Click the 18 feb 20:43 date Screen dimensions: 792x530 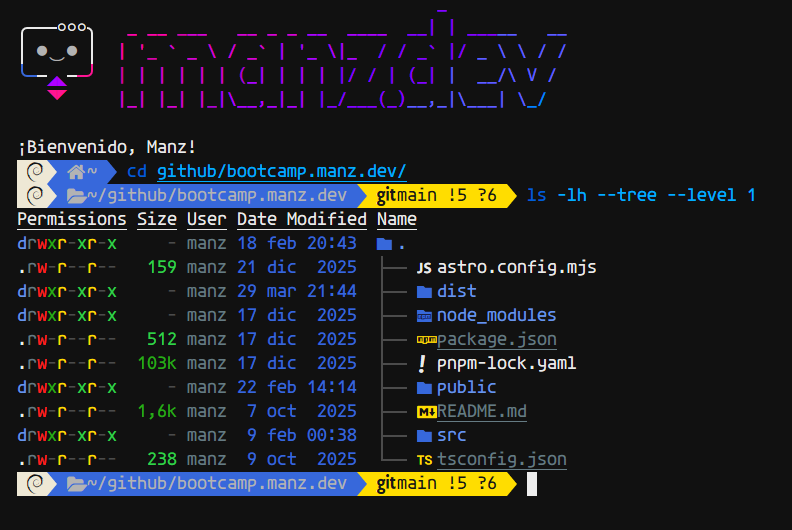[x=297, y=244]
